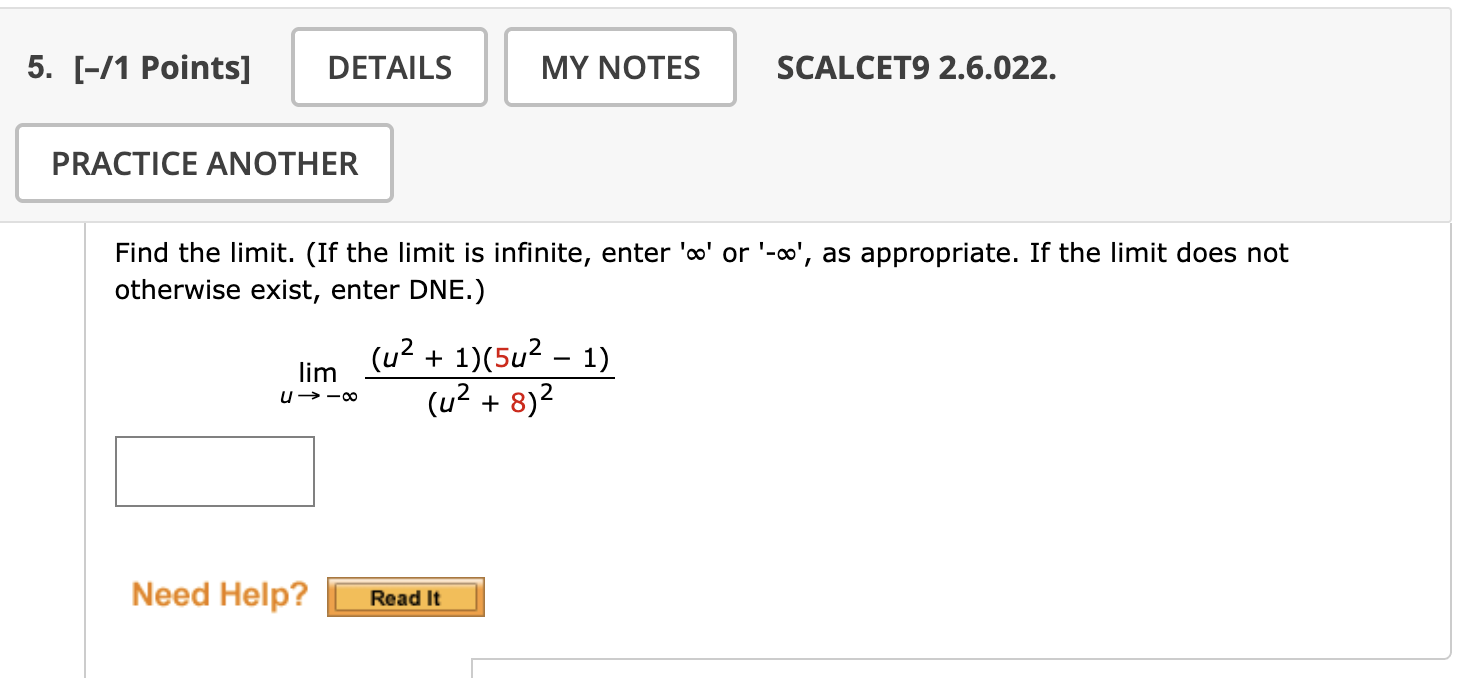
Task: Click the fraction bar of the limit expression
Action: pos(489,378)
